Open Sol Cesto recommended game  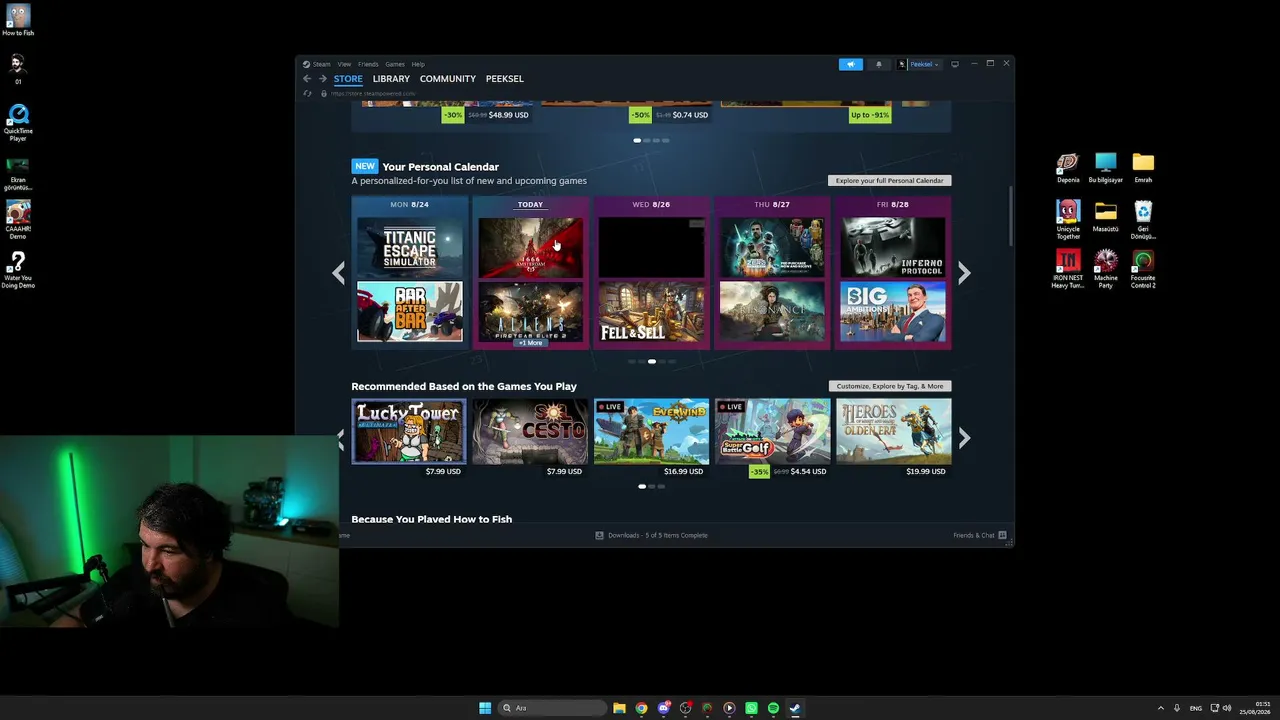(530, 431)
